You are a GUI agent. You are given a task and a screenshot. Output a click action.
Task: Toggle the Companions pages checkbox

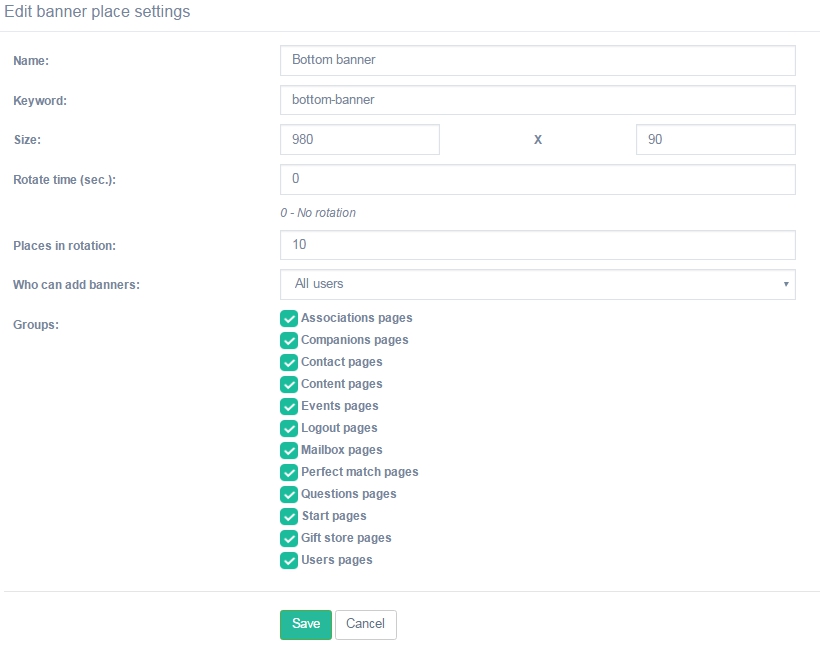pyautogui.click(x=289, y=340)
